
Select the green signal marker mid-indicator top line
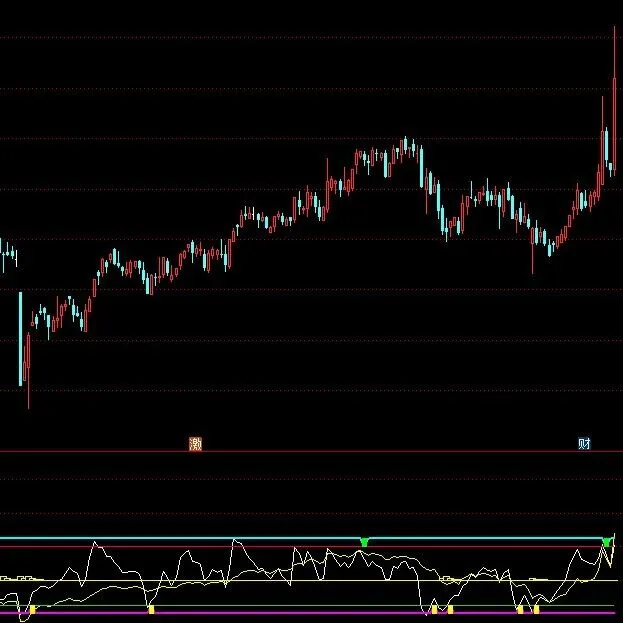pyautogui.click(x=364, y=542)
